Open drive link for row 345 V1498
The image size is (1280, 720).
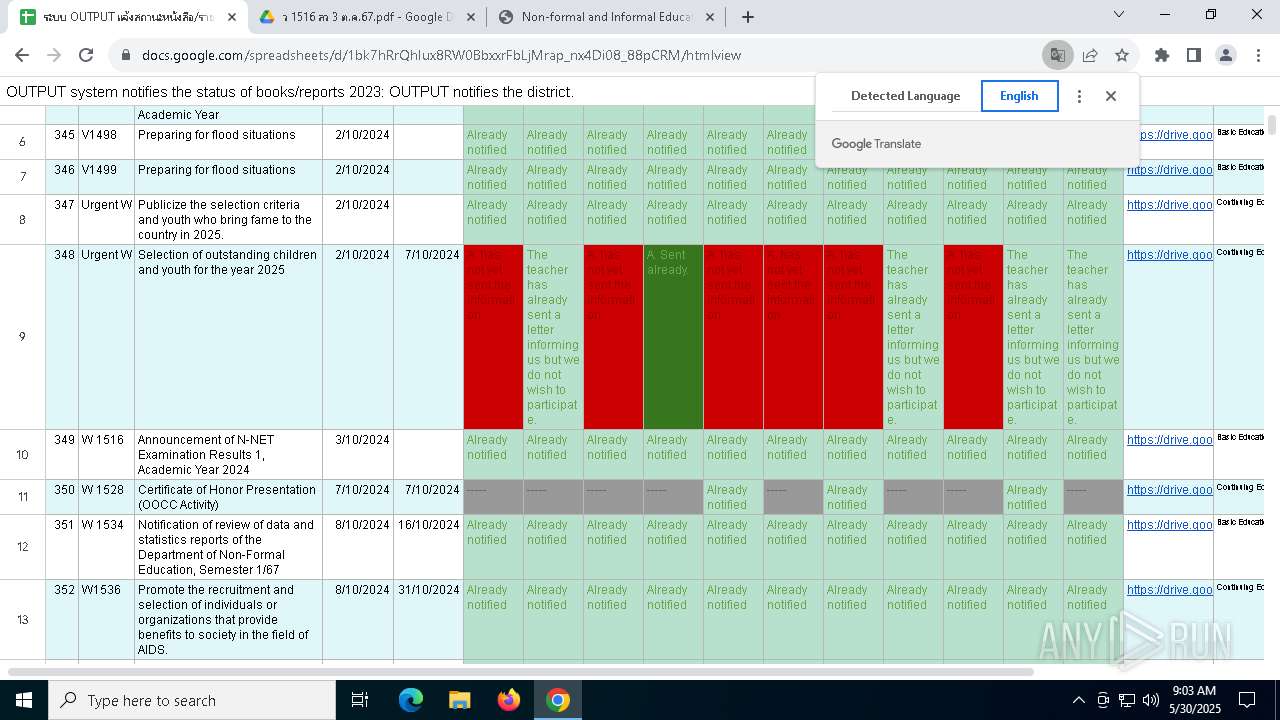pos(1169,135)
